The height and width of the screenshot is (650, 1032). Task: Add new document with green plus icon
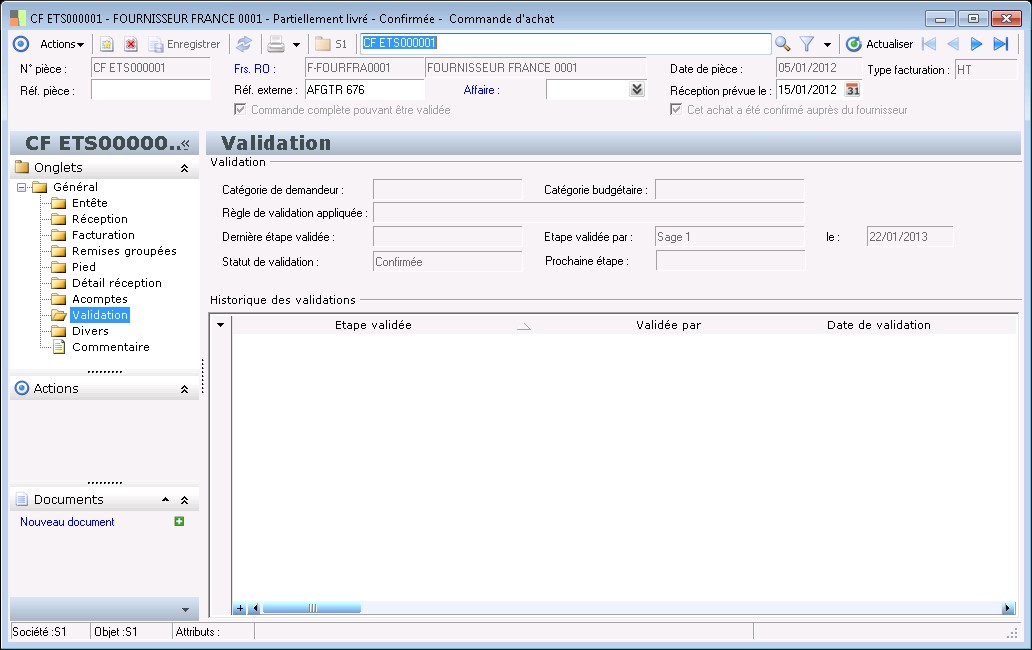tap(179, 521)
